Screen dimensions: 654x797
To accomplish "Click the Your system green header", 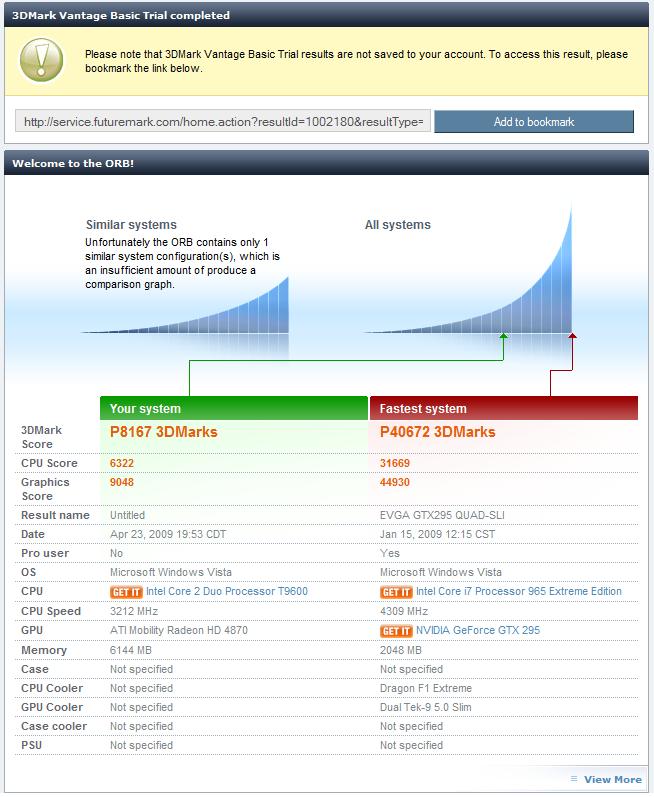I will pos(234,409).
